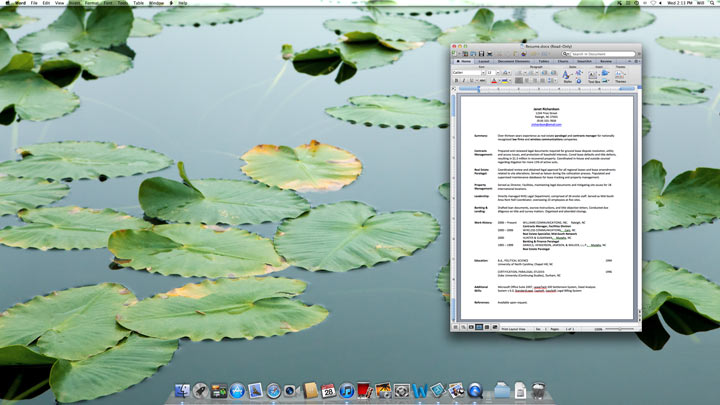Toggle Underline formatting button

click(x=471, y=81)
